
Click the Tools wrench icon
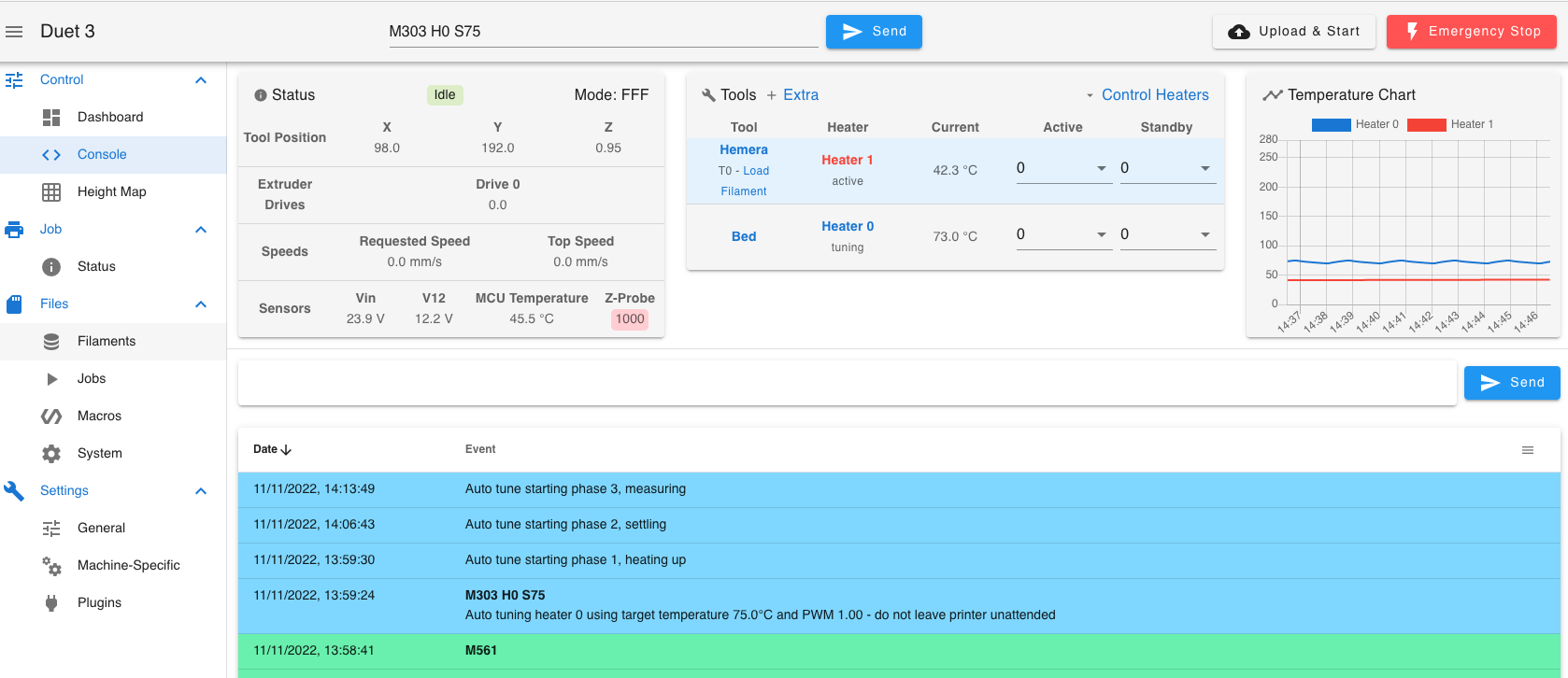708,95
